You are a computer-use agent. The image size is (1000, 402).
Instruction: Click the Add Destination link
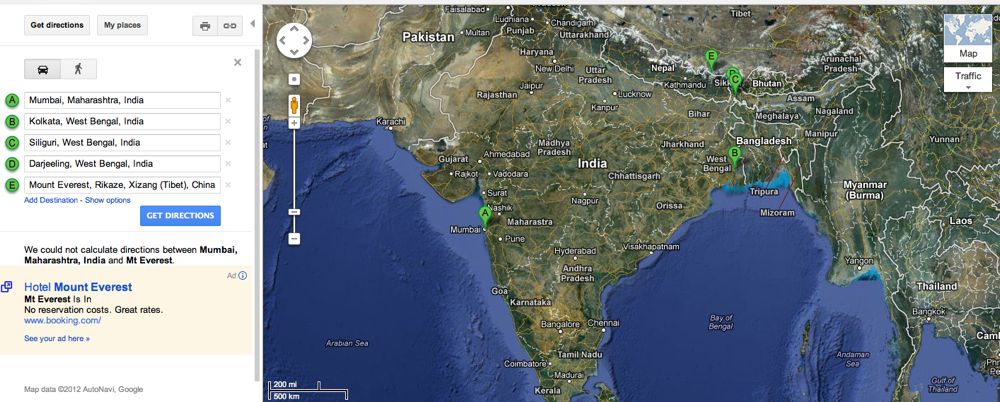tap(51, 200)
